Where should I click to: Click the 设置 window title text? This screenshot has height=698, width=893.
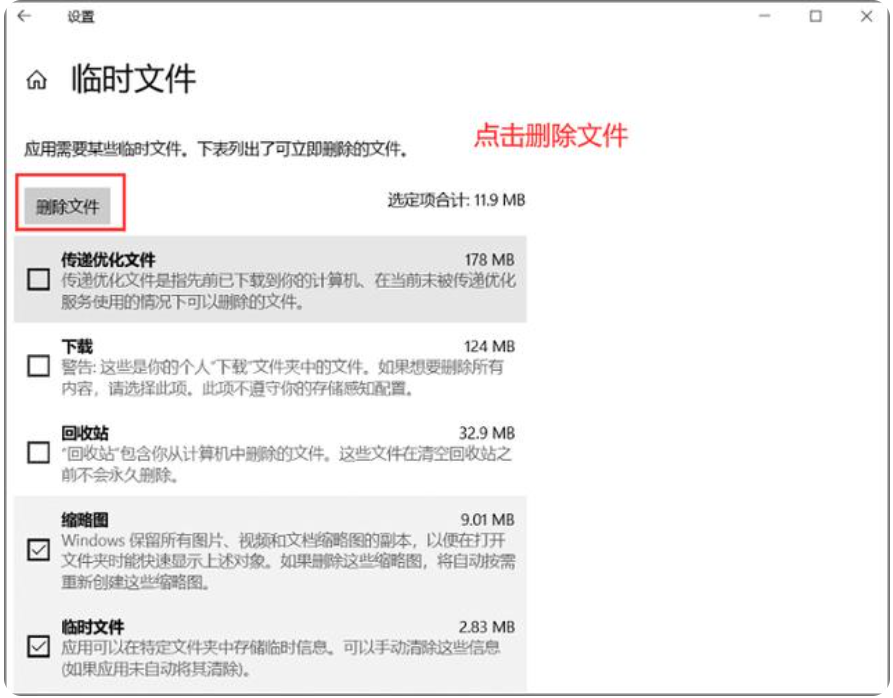point(81,17)
